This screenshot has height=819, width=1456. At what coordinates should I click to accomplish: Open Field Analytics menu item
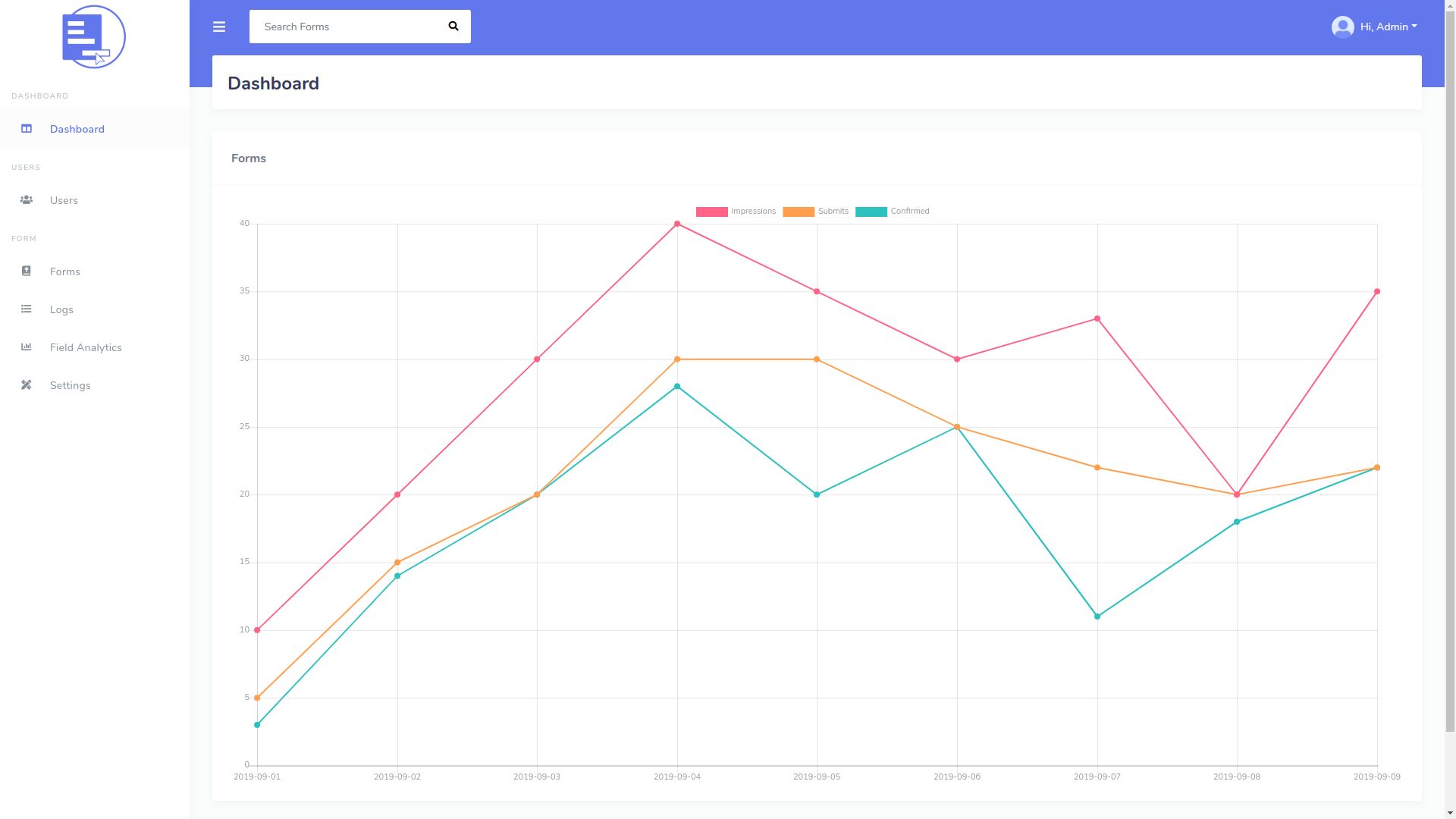click(x=86, y=347)
